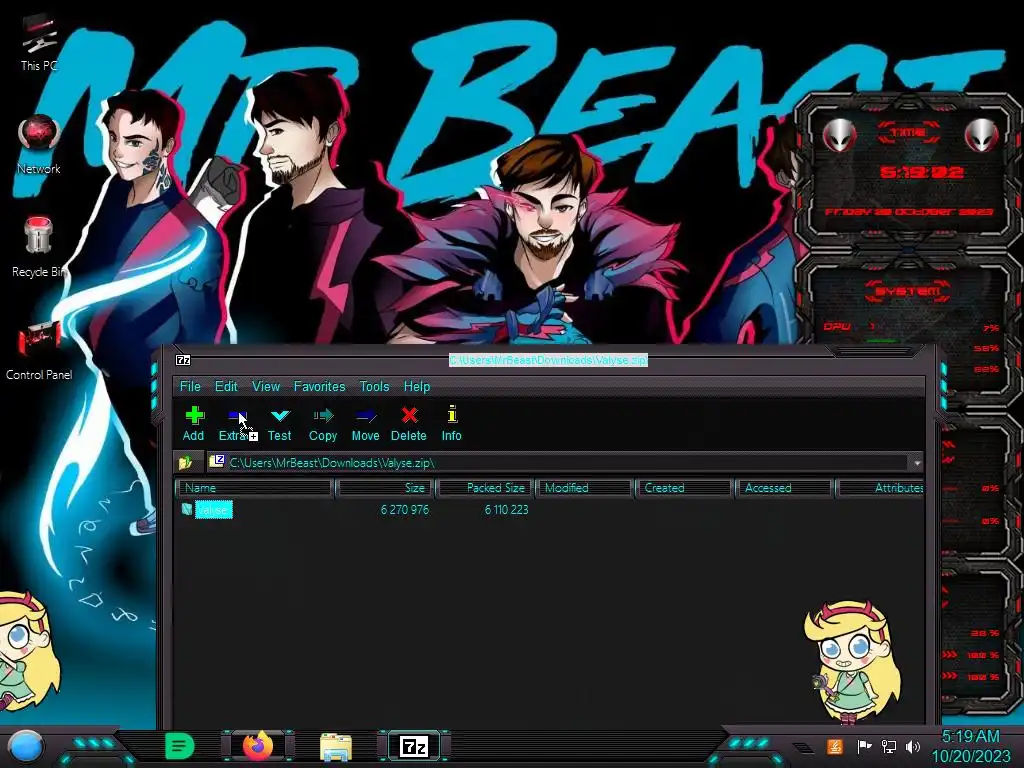The width and height of the screenshot is (1024, 768).
Task: Sort by the Modified column header
Action: click(x=584, y=488)
